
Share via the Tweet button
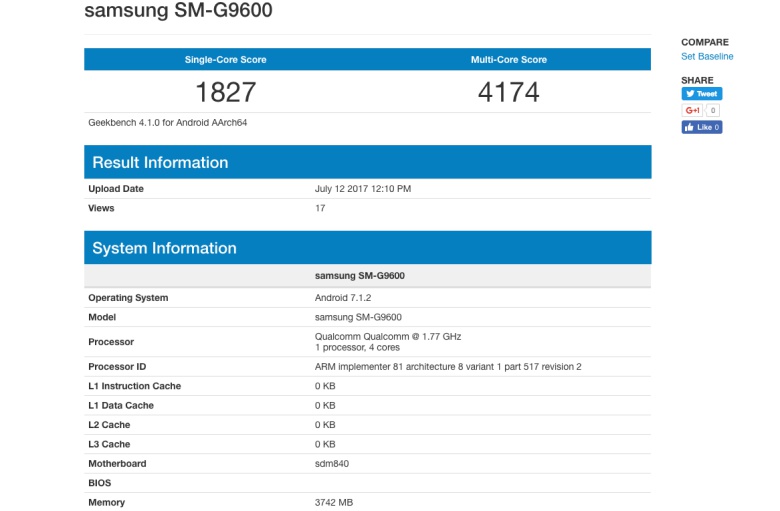(x=701, y=94)
